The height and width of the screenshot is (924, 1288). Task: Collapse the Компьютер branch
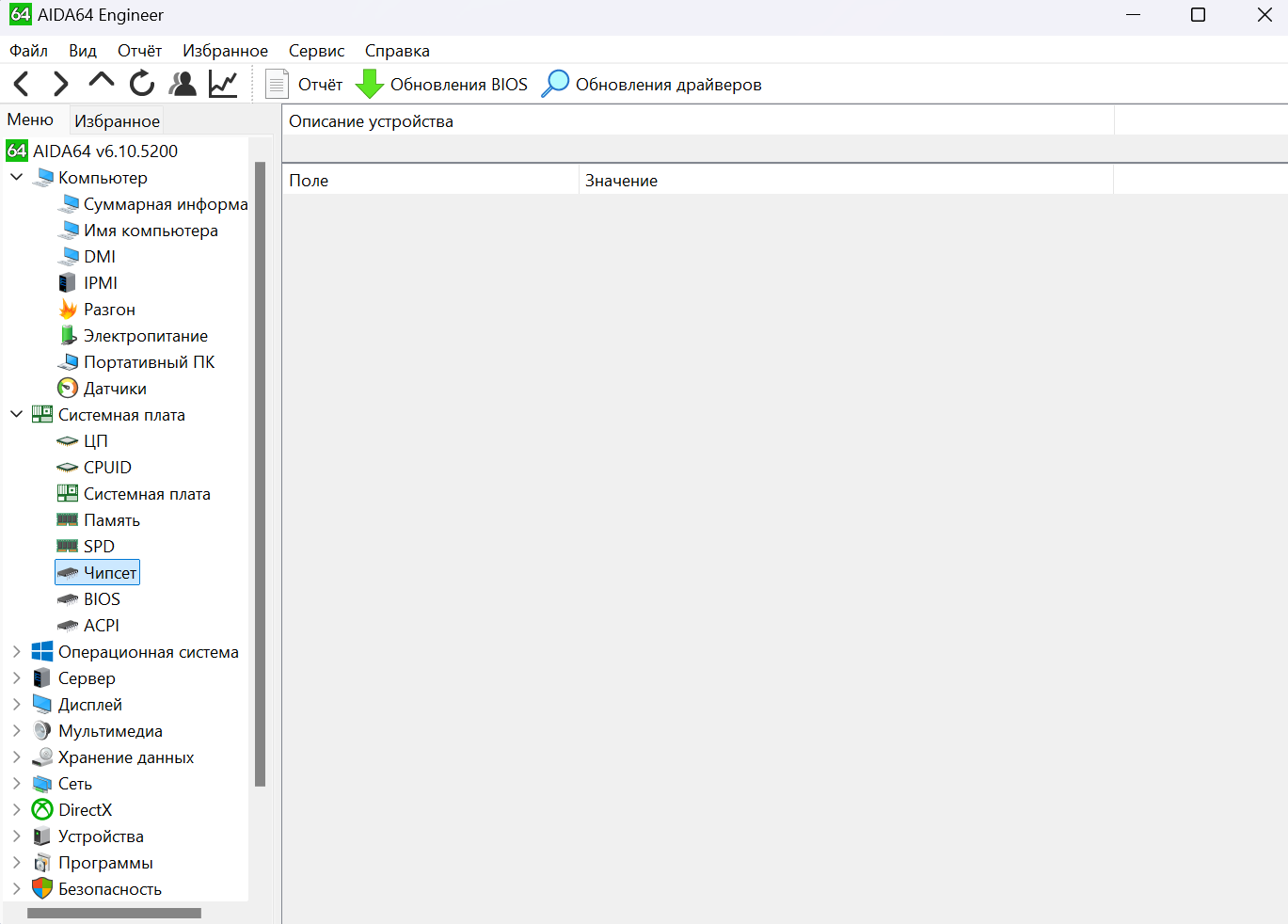tap(17, 177)
